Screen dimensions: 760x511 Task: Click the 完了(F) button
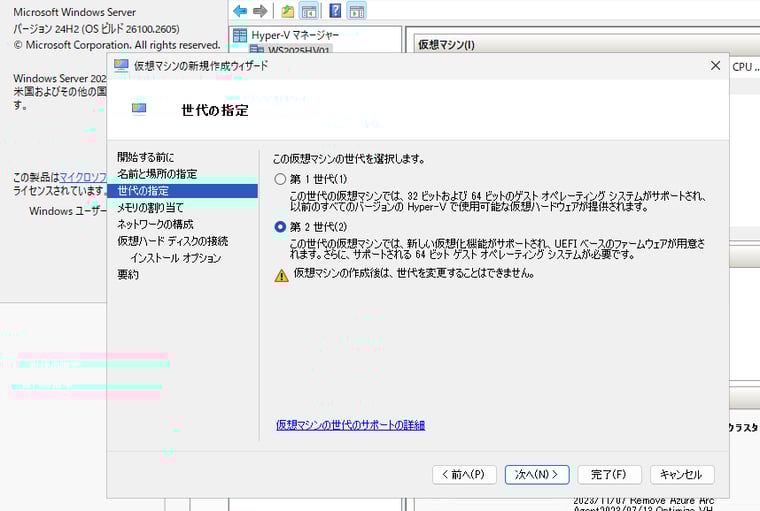tap(609, 474)
